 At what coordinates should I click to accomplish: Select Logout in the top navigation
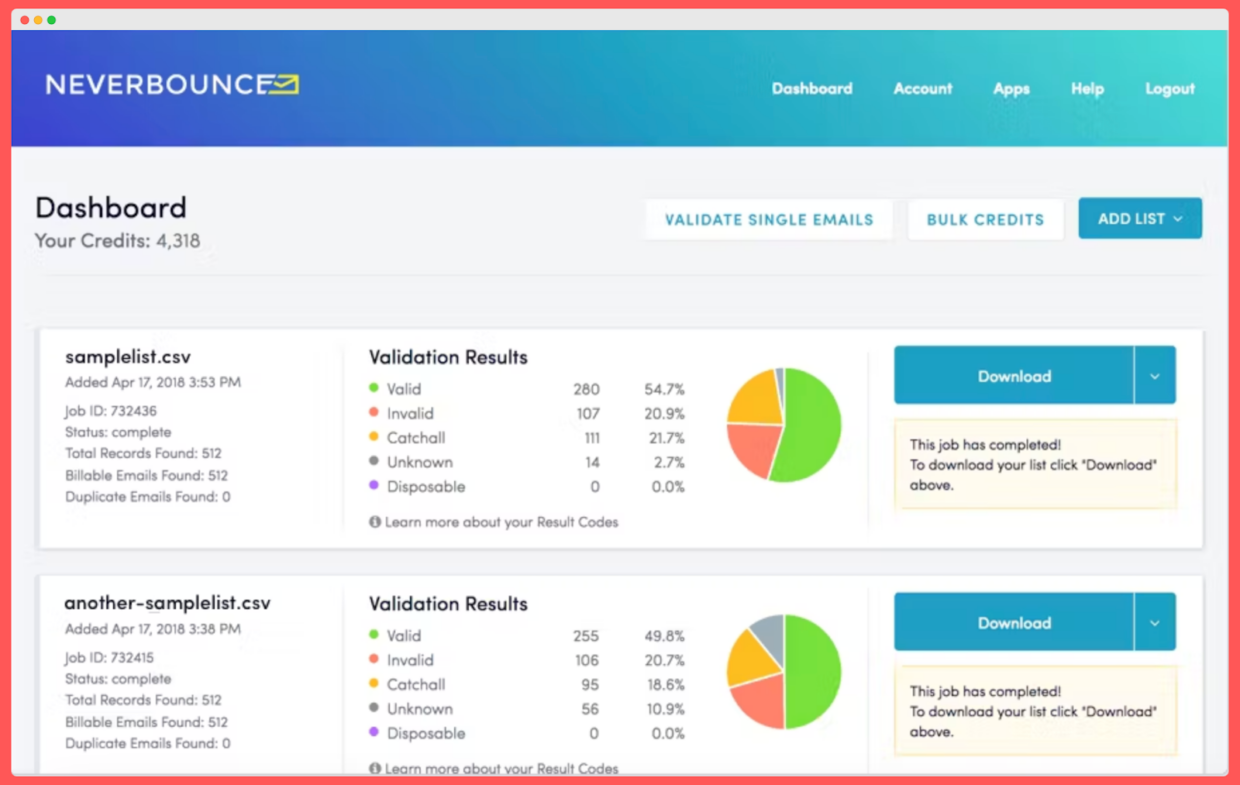[x=1170, y=88]
